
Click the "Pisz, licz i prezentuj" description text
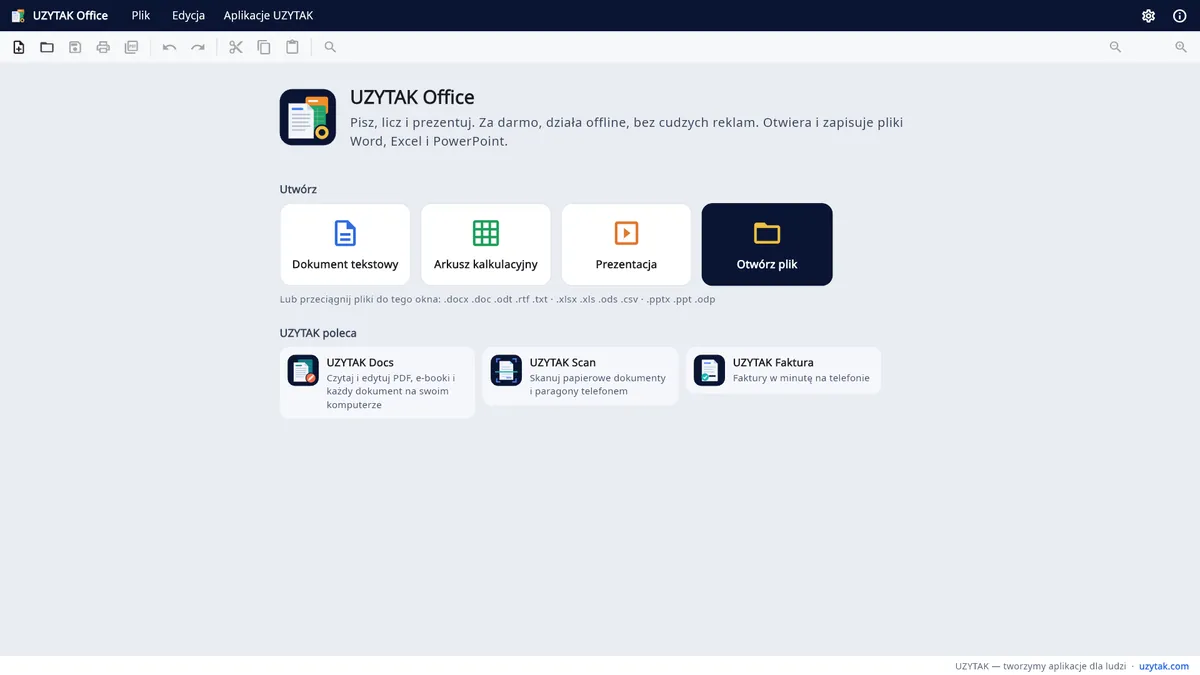click(x=626, y=132)
